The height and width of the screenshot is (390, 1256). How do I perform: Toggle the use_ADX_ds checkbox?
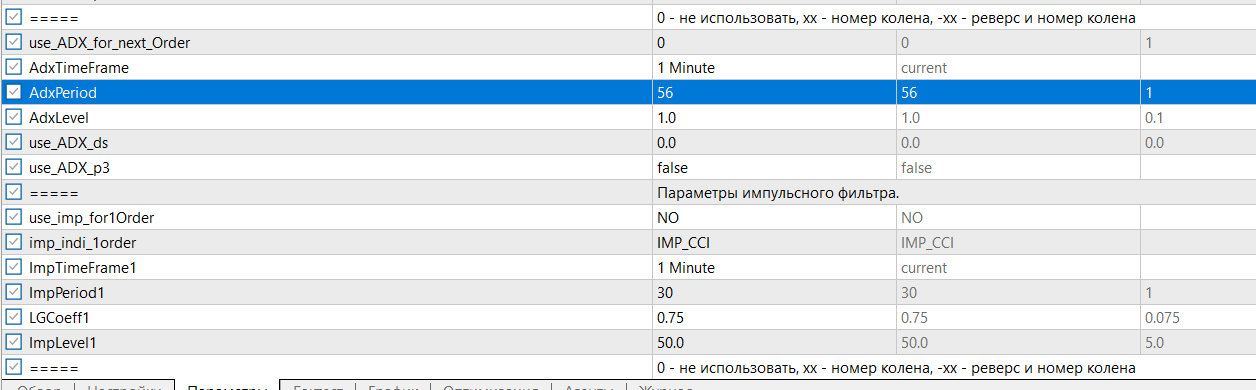(14, 143)
